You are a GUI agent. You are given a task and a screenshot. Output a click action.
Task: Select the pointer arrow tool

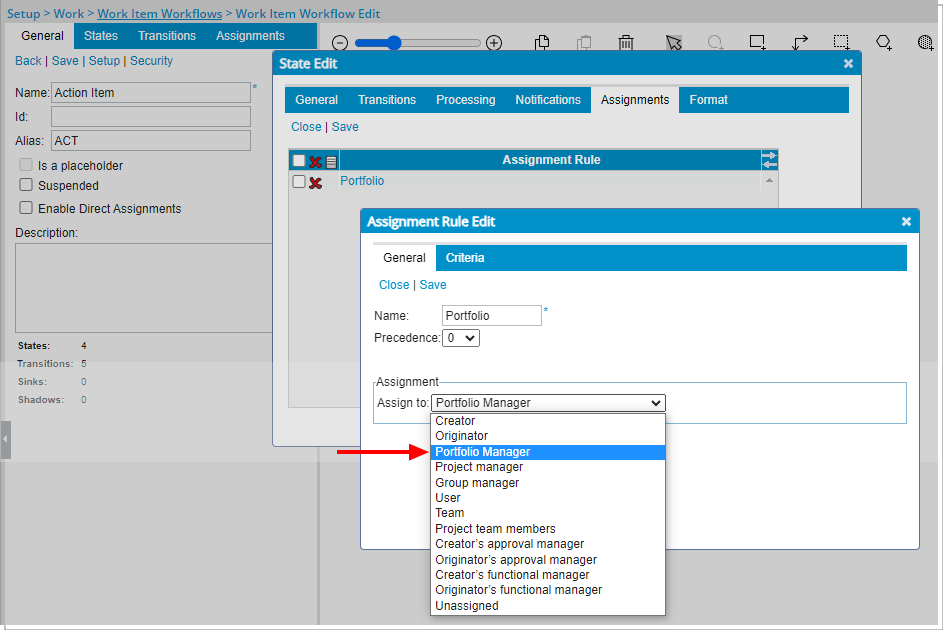click(674, 42)
